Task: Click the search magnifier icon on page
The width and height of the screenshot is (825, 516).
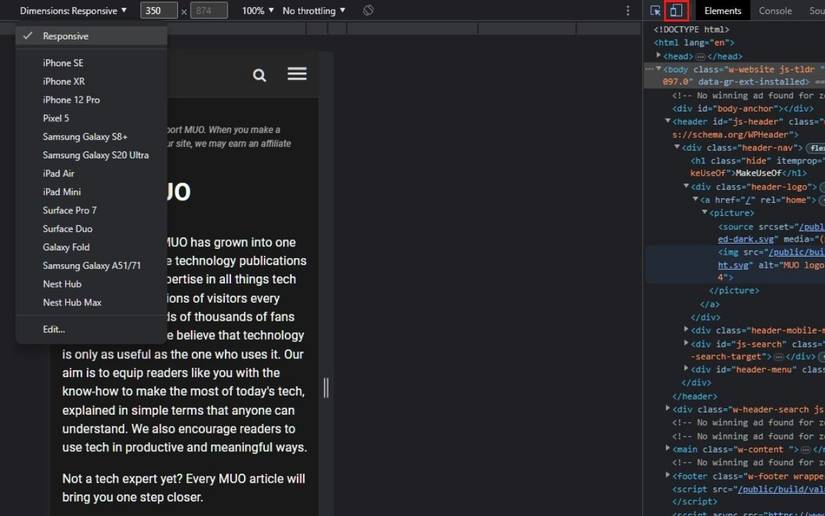Action: coord(259,75)
